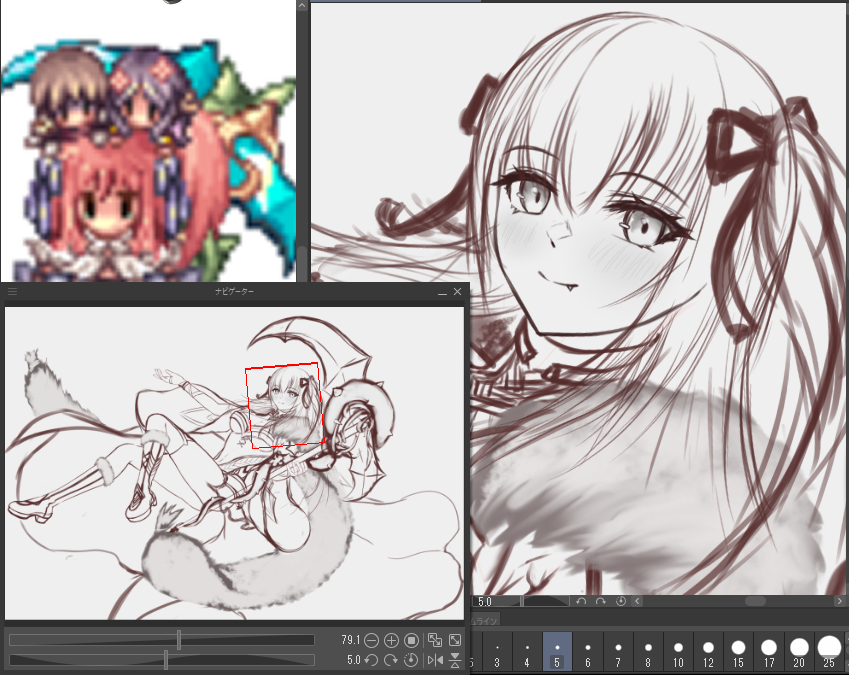849x675 pixels.
Task: Click the Navigator rotation slider
Action: pos(162,660)
